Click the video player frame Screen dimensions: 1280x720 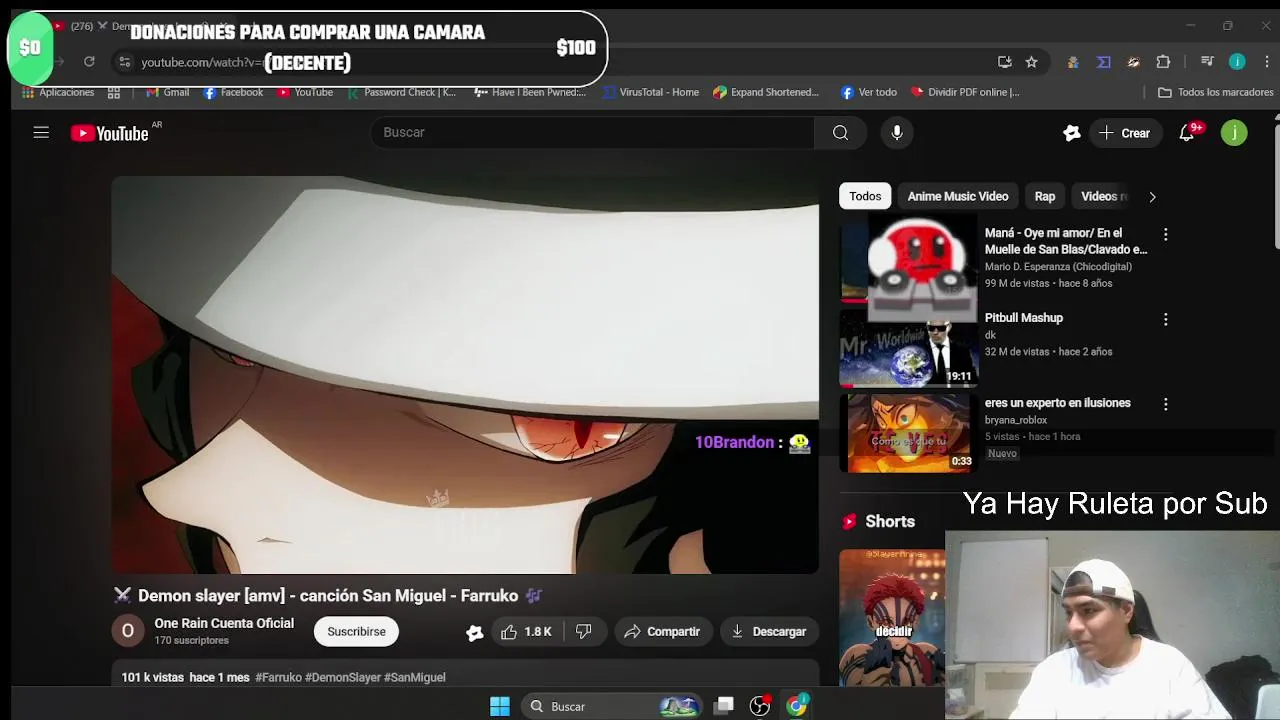pyautogui.click(x=465, y=375)
